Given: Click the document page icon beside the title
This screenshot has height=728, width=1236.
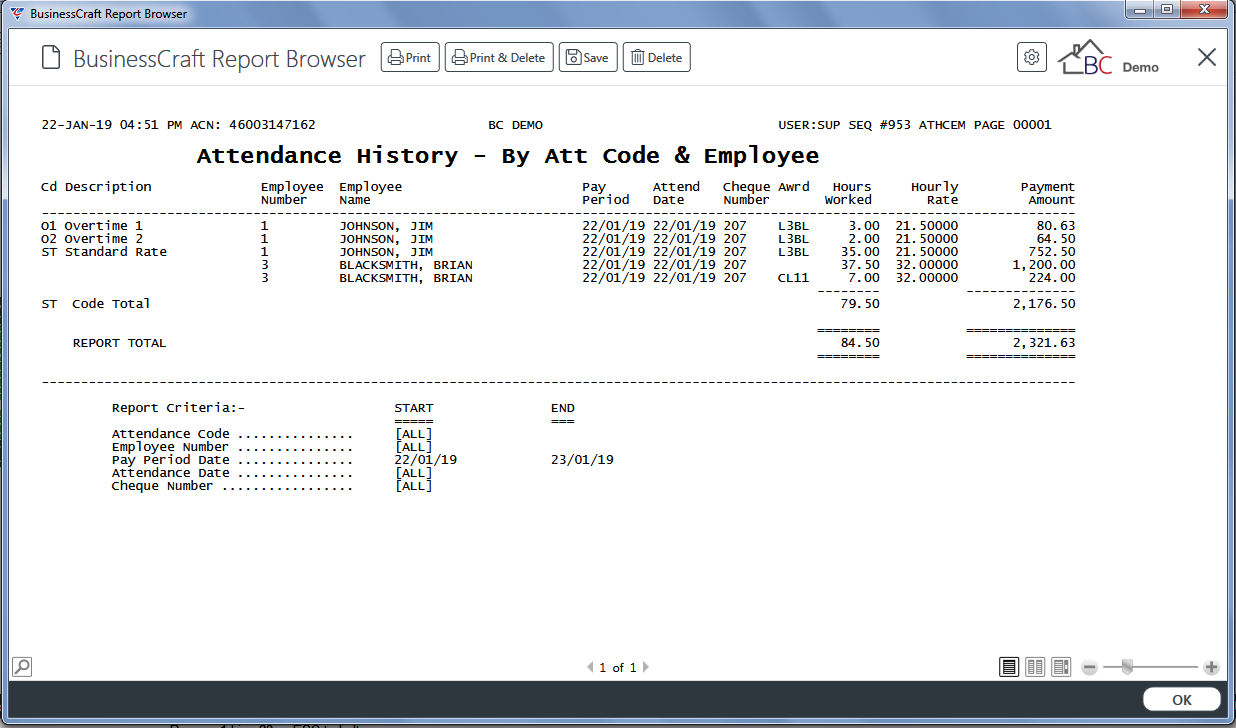Looking at the screenshot, I should click(x=51, y=58).
